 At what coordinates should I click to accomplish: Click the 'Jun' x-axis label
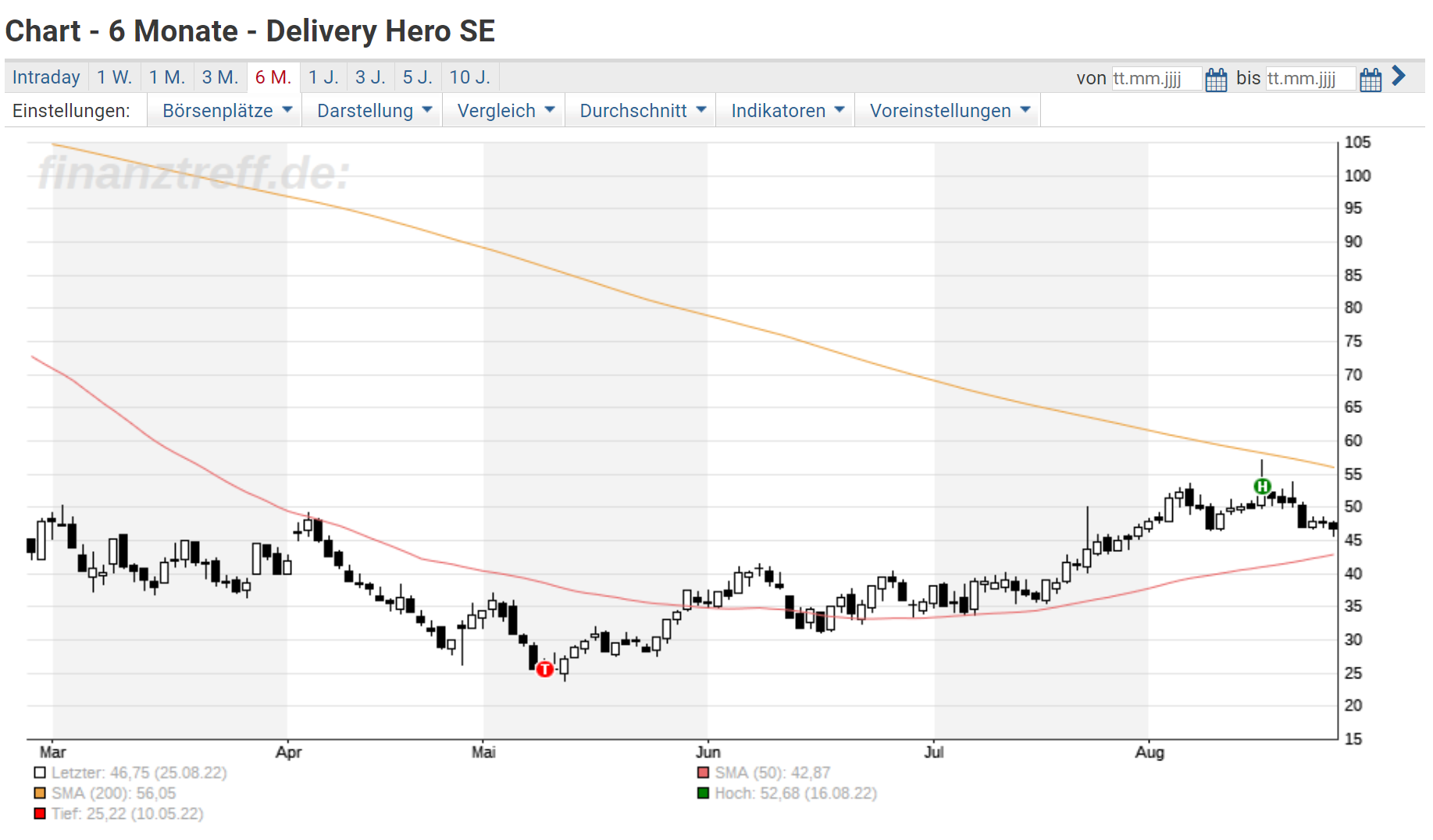tap(708, 752)
